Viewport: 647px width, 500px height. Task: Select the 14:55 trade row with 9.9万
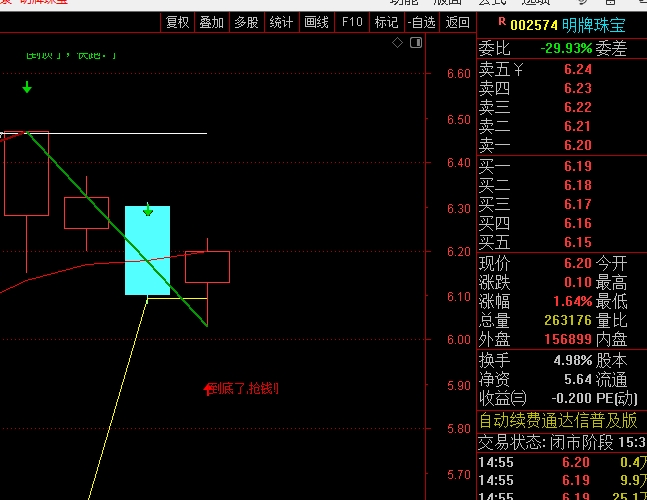tap(562, 480)
